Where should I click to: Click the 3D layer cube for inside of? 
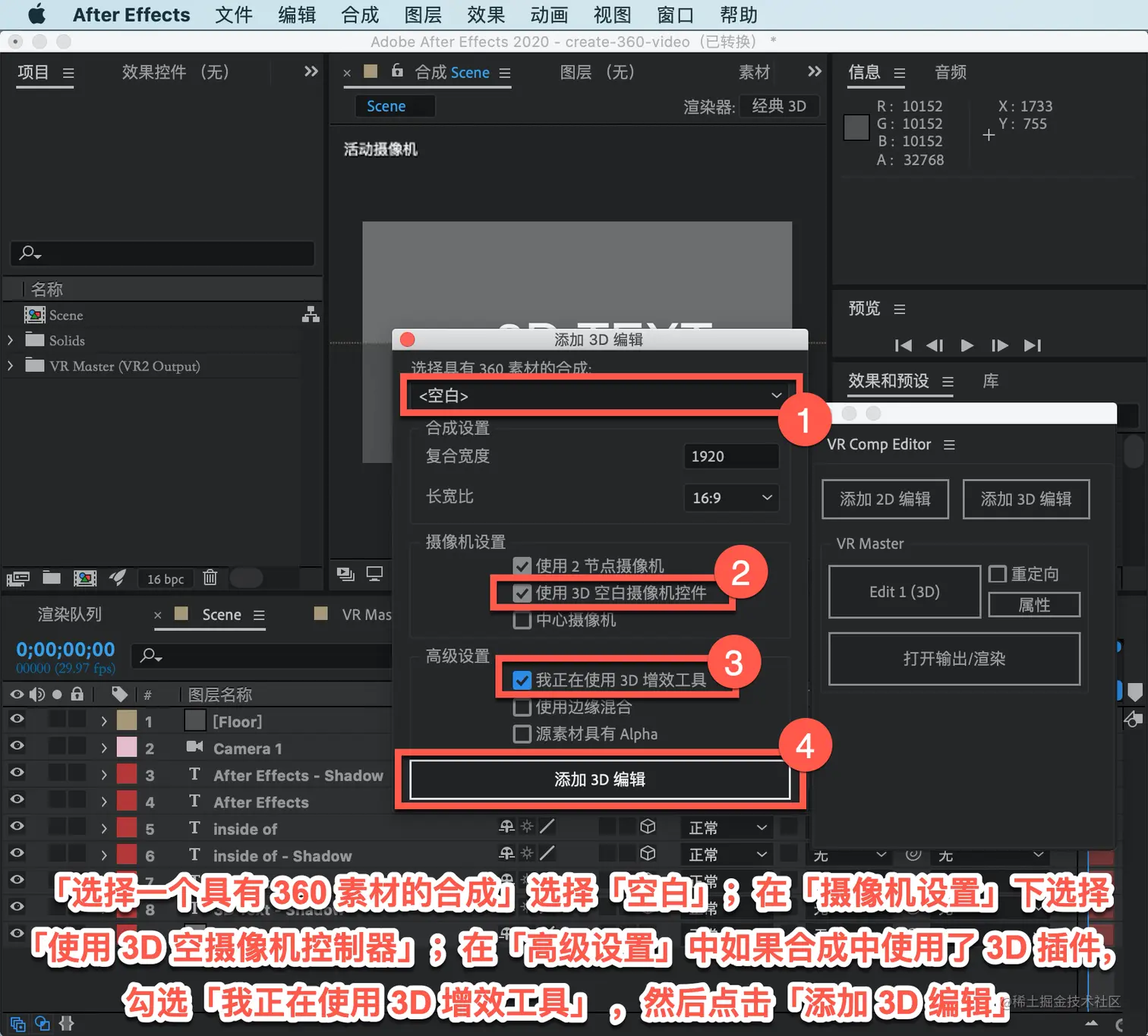[648, 827]
